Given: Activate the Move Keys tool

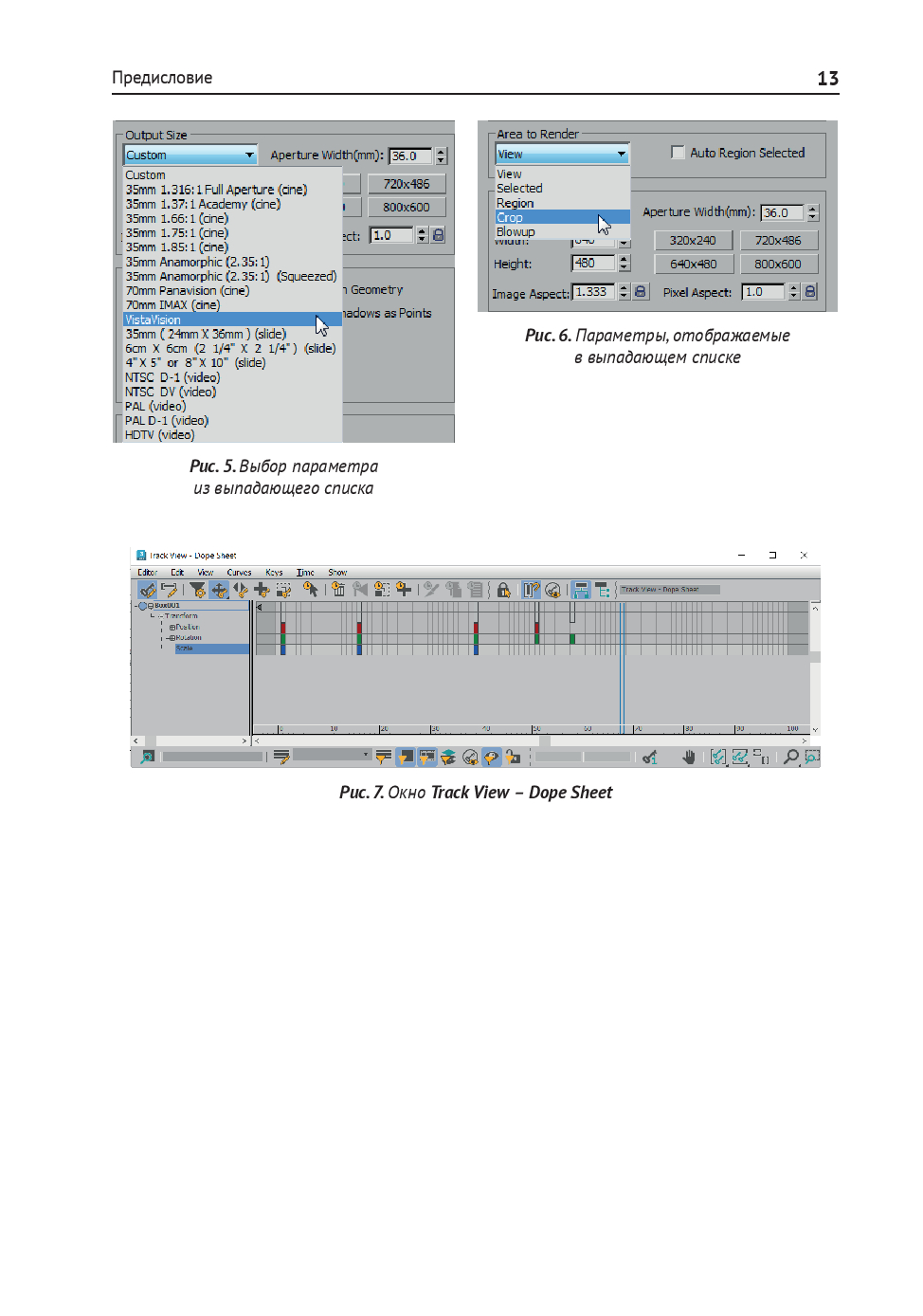Looking at the screenshot, I should coord(219,591).
